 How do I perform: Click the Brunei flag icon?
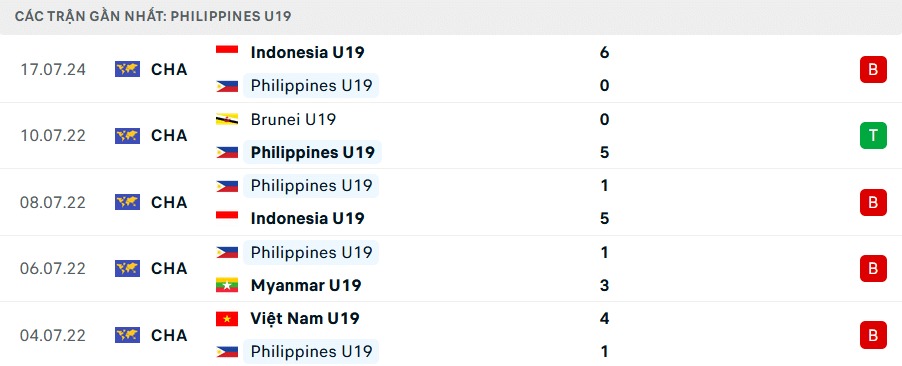tap(227, 120)
